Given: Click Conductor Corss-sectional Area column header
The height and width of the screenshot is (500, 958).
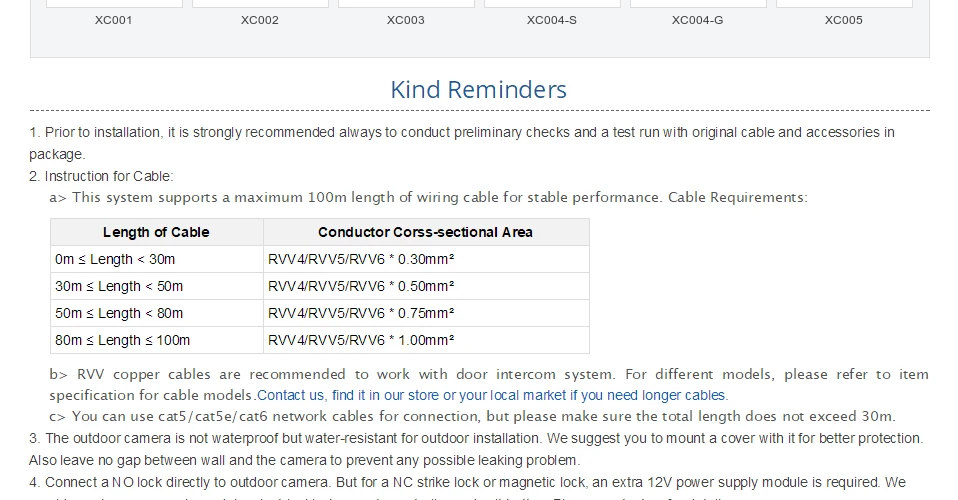Looking at the screenshot, I should [x=426, y=232].
